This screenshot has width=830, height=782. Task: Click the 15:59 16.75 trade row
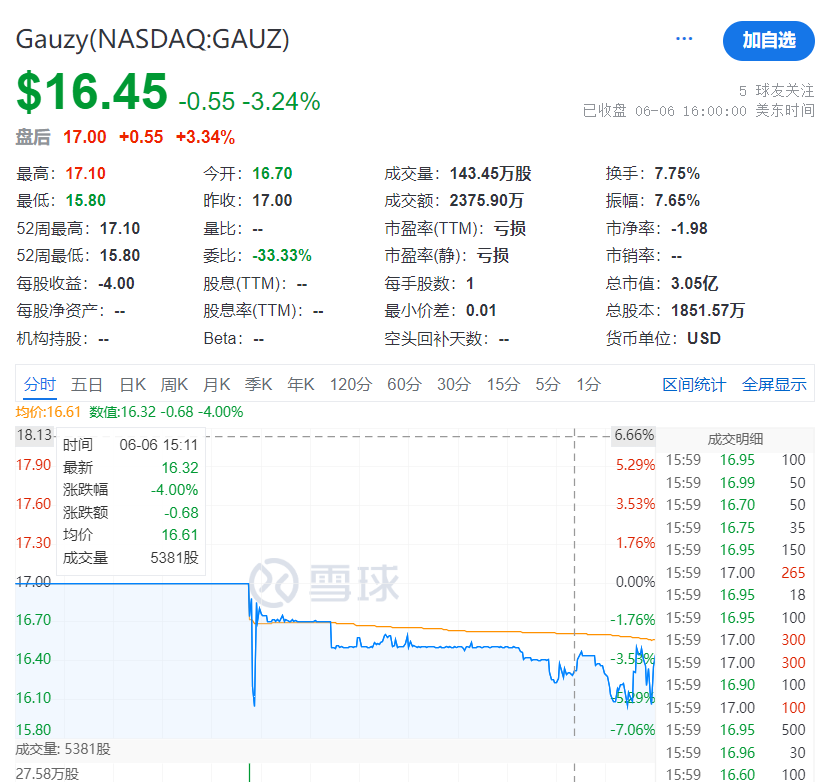point(735,528)
